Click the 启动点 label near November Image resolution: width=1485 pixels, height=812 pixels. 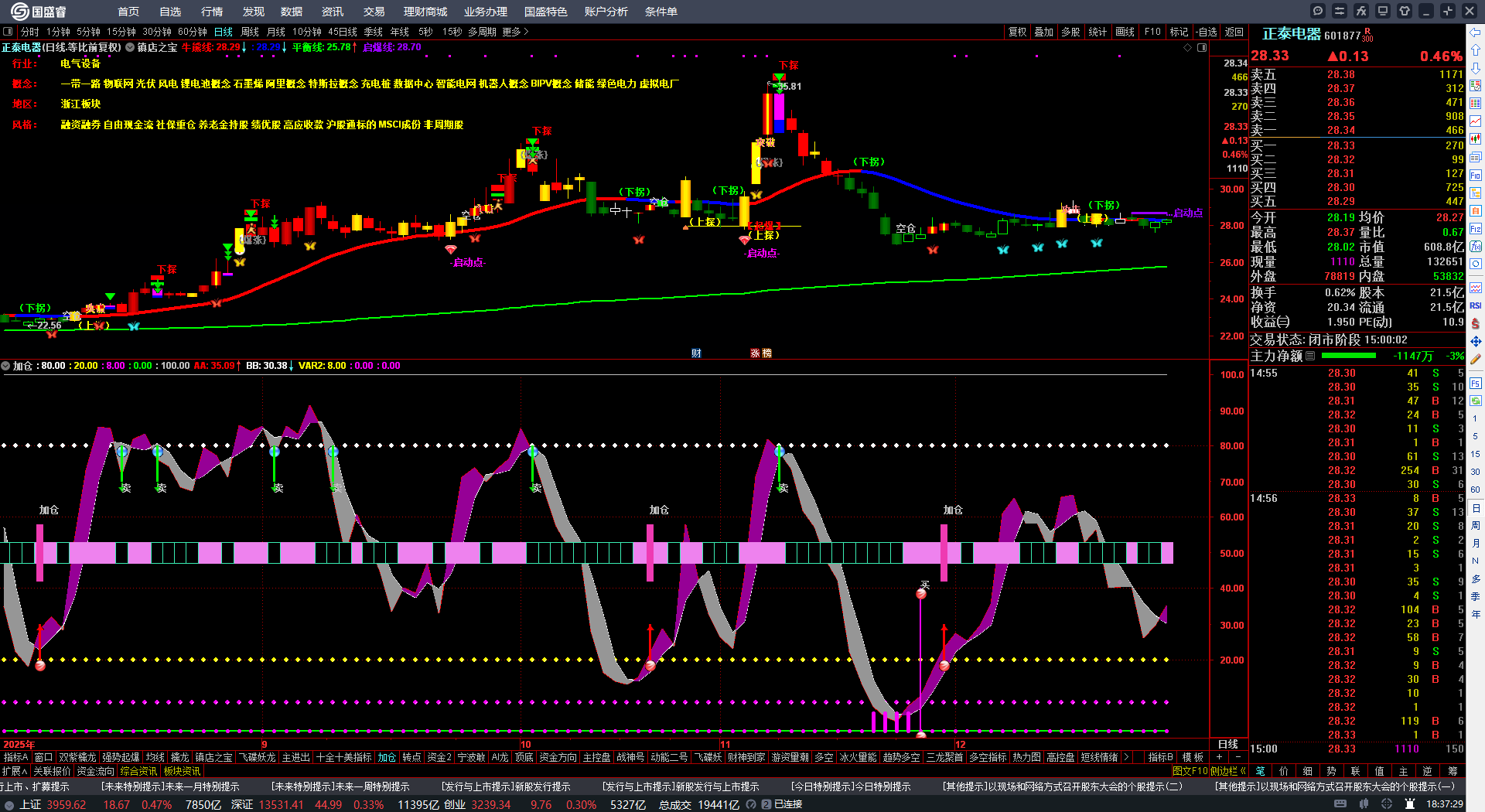(x=762, y=253)
